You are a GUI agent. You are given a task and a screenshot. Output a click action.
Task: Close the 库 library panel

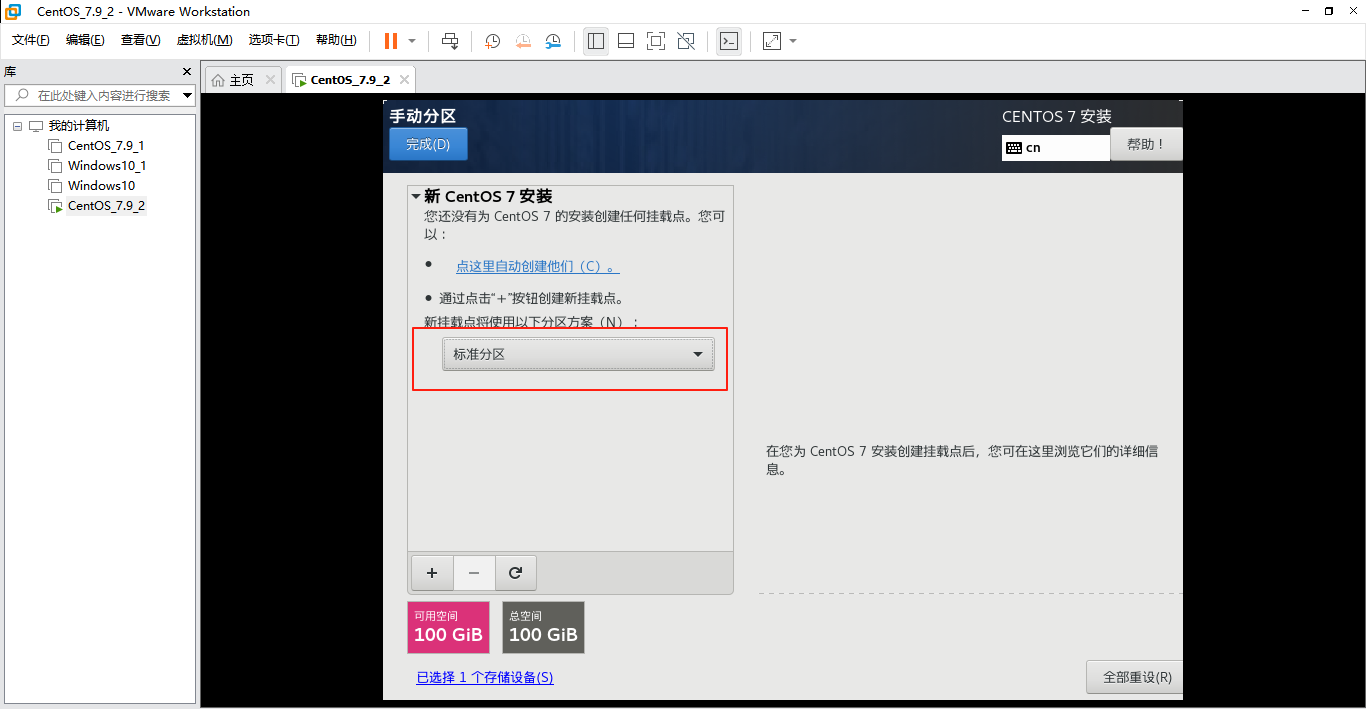pyautogui.click(x=186, y=72)
